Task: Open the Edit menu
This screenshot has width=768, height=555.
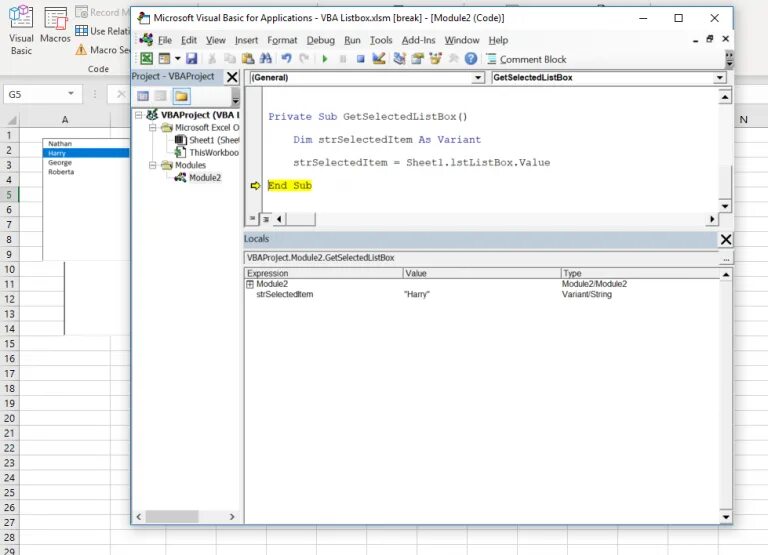Action: 189,40
